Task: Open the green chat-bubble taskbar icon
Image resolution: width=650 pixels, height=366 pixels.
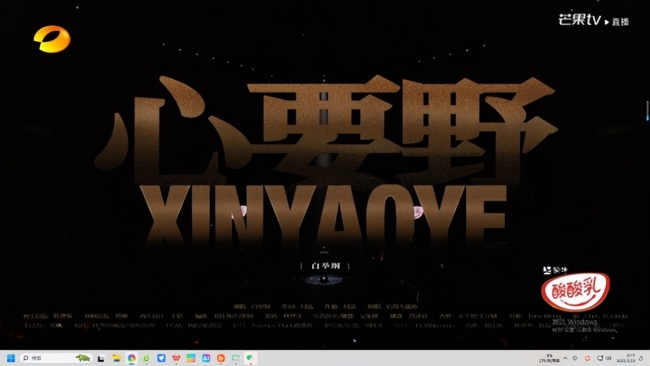Action: pyautogui.click(x=250, y=358)
